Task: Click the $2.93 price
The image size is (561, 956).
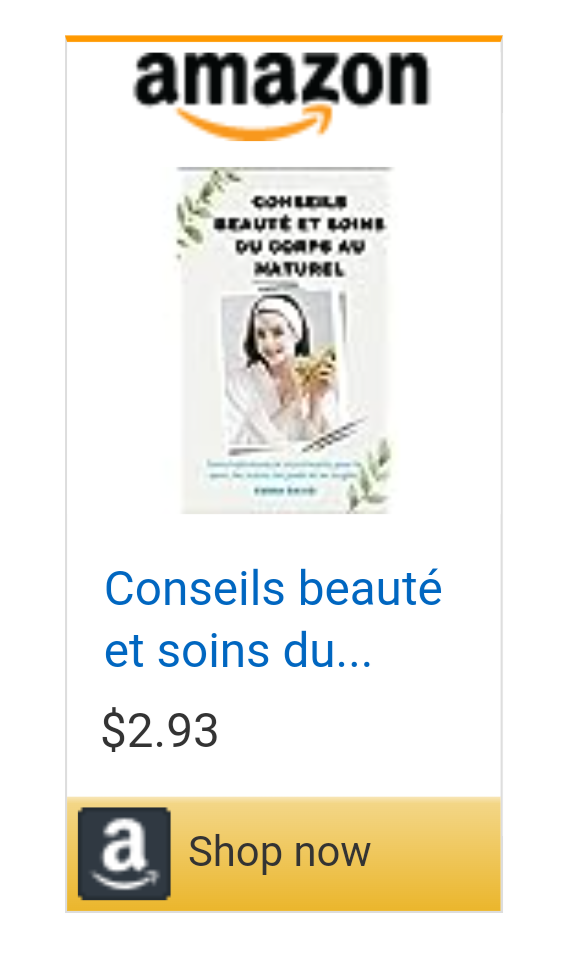Action: point(160,730)
